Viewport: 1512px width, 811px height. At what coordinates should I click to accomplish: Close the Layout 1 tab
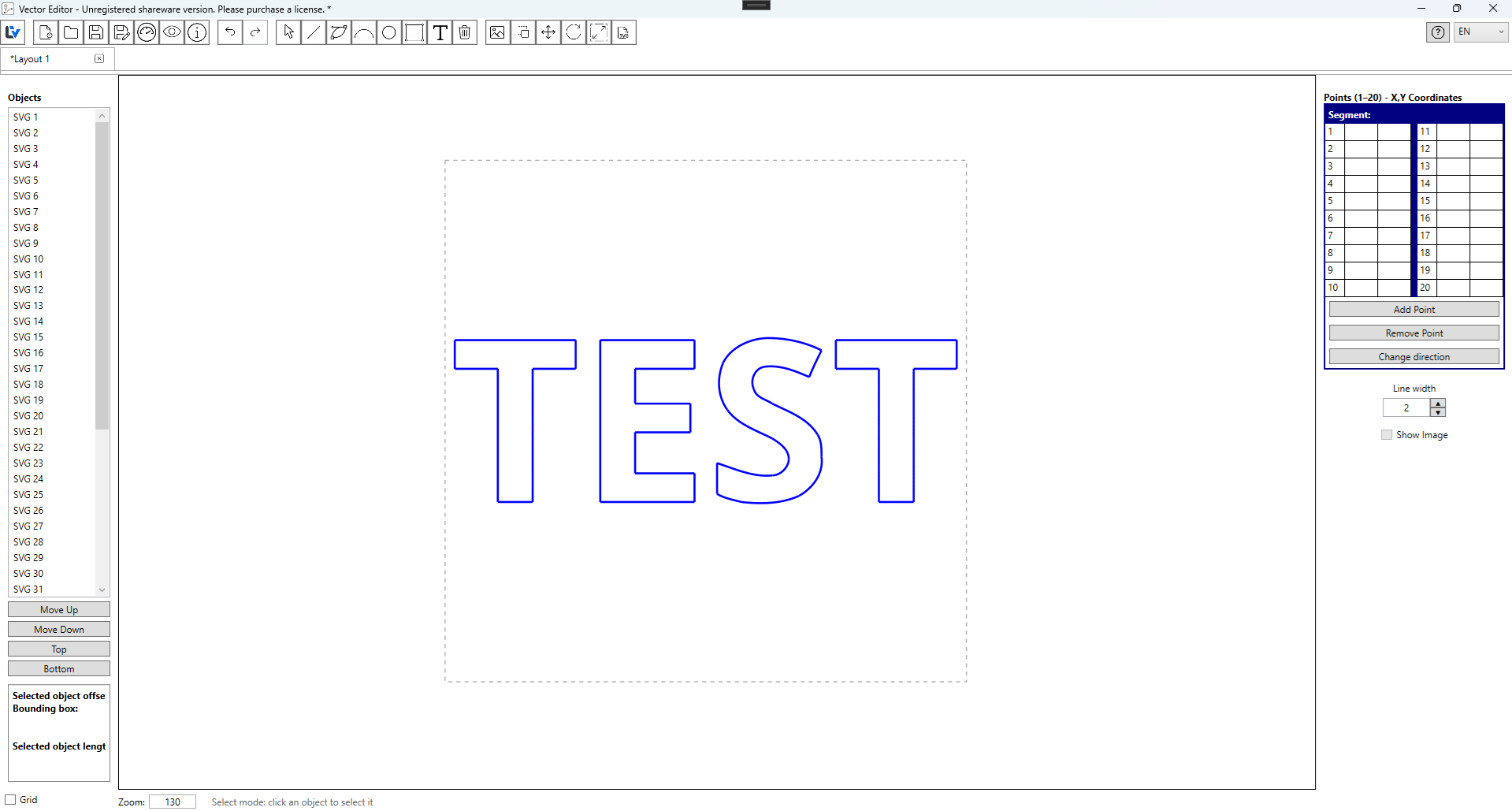(x=99, y=58)
